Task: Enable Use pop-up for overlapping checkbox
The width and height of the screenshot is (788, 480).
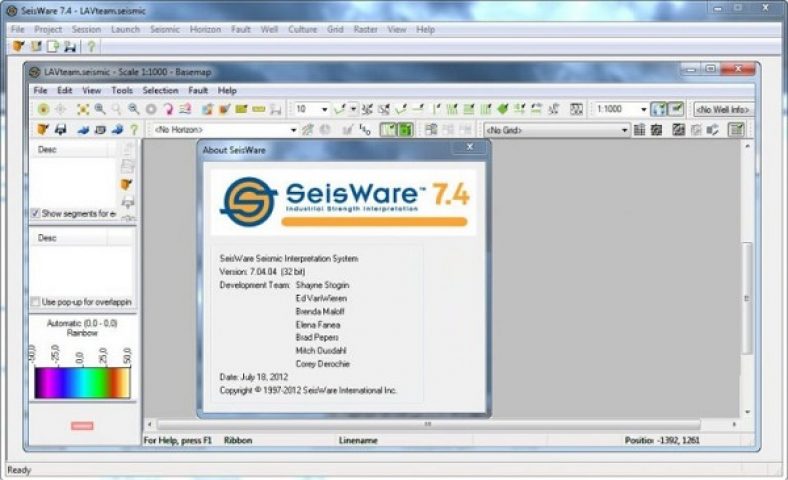Action: pyautogui.click(x=35, y=302)
